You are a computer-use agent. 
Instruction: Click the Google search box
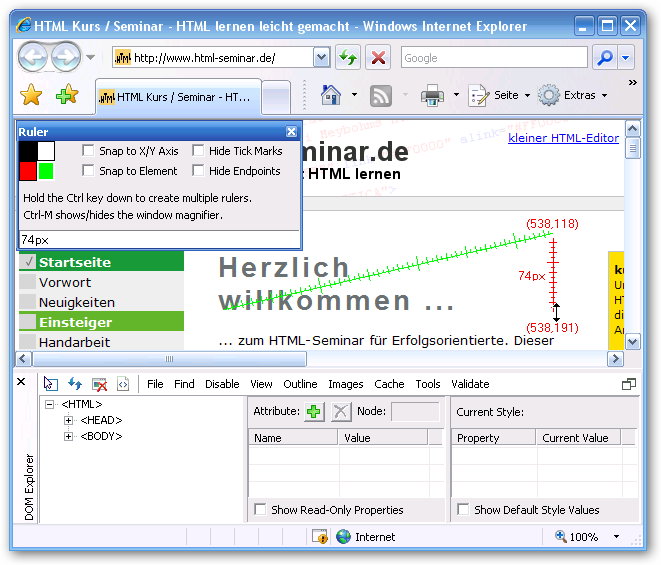(494, 57)
